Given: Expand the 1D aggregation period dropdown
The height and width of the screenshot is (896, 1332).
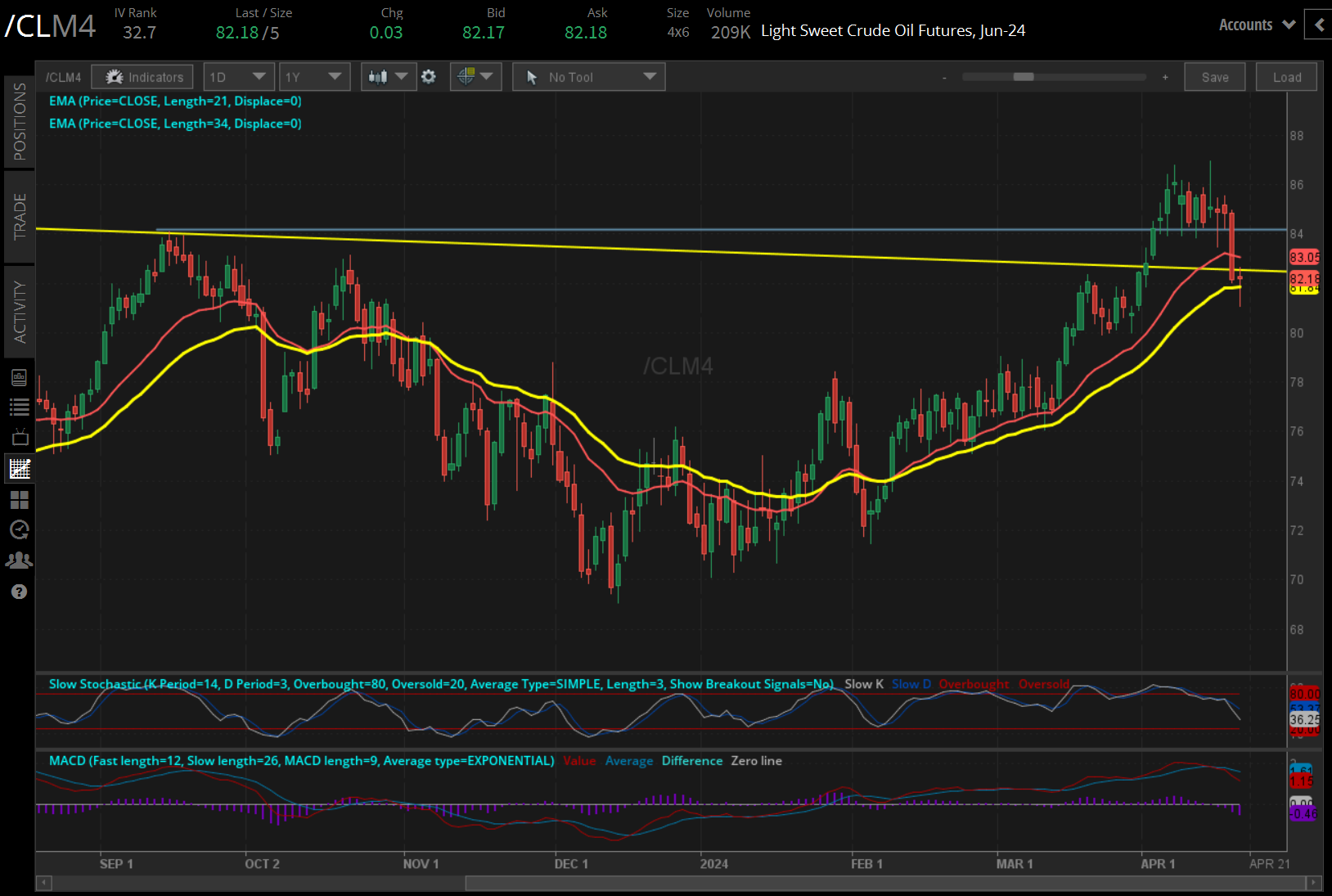Looking at the screenshot, I should 238,77.
